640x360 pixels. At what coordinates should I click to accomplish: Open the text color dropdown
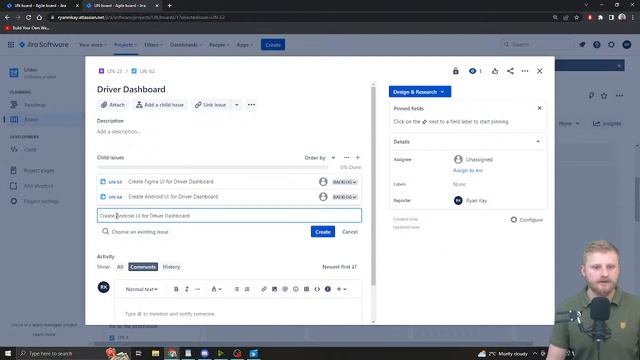tap(216, 289)
